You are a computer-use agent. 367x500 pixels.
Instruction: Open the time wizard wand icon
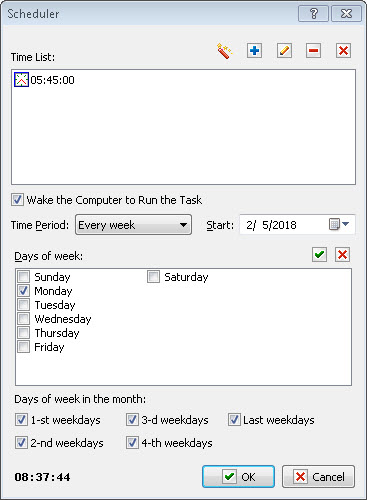point(224,51)
